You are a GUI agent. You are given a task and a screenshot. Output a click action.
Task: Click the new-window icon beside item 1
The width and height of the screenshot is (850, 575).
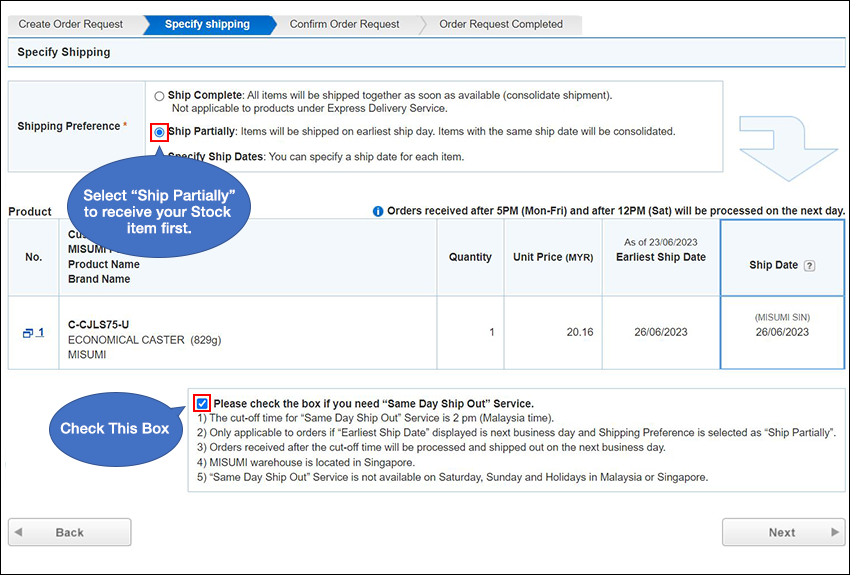(28, 333)
